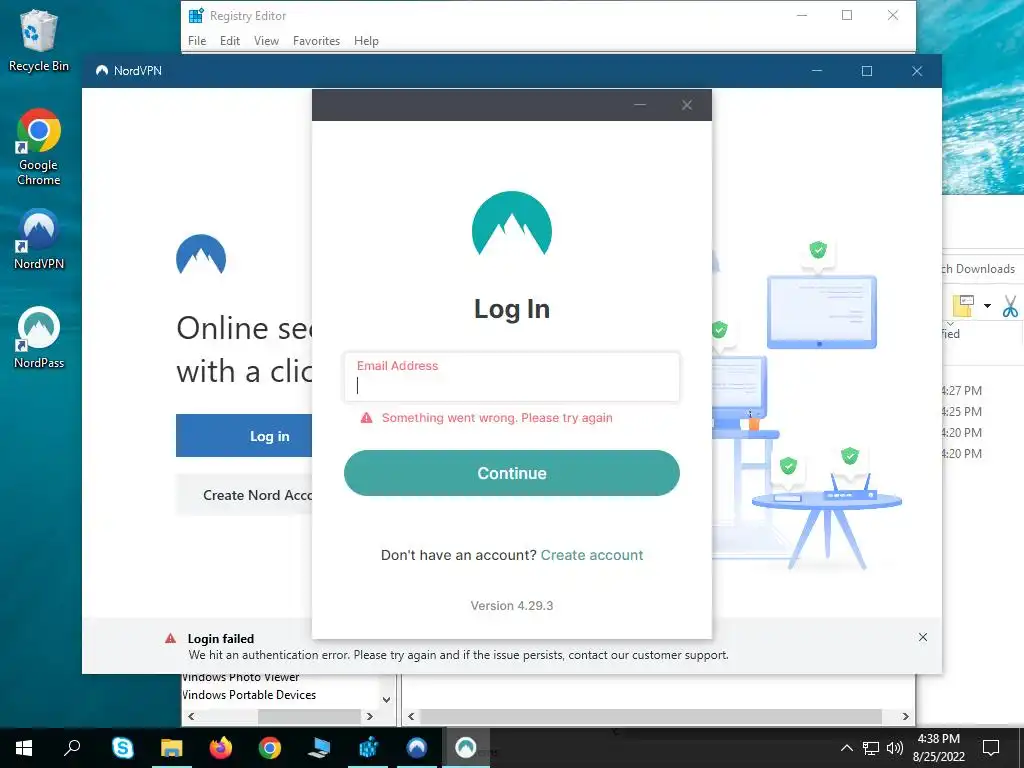Screen dimensions: 1024x768
Task: Click the clock showing 4:38 PM
Action: [938, 739]
